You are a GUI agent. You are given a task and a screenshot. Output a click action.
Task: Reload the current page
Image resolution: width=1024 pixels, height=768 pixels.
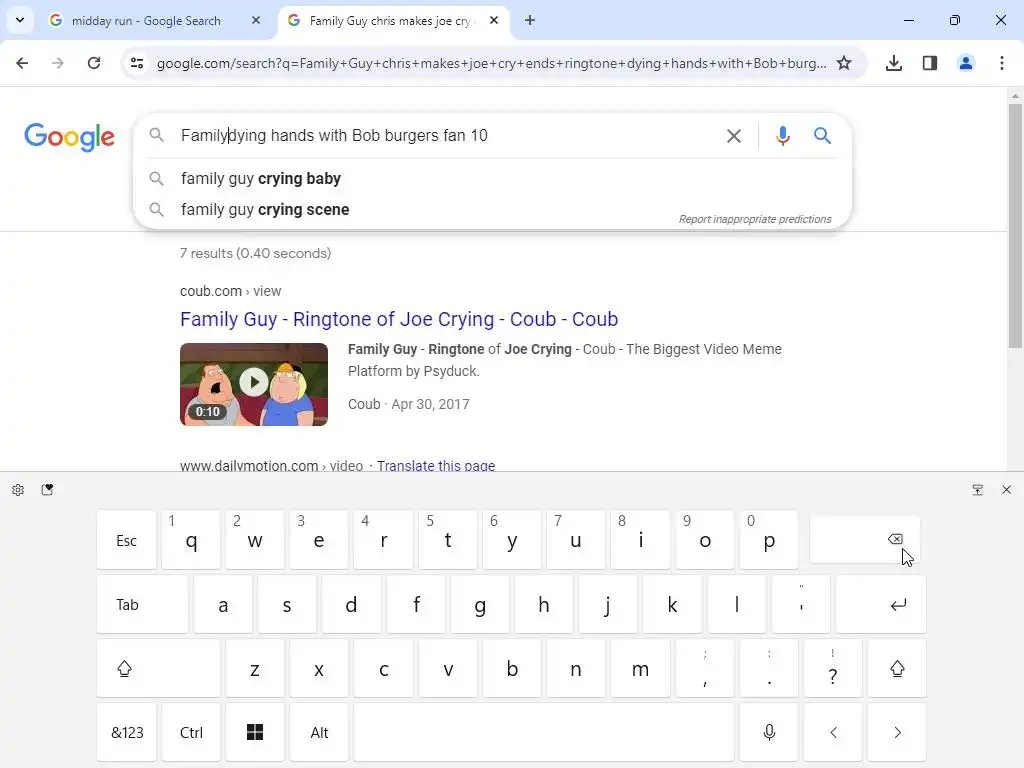[94, 63]
